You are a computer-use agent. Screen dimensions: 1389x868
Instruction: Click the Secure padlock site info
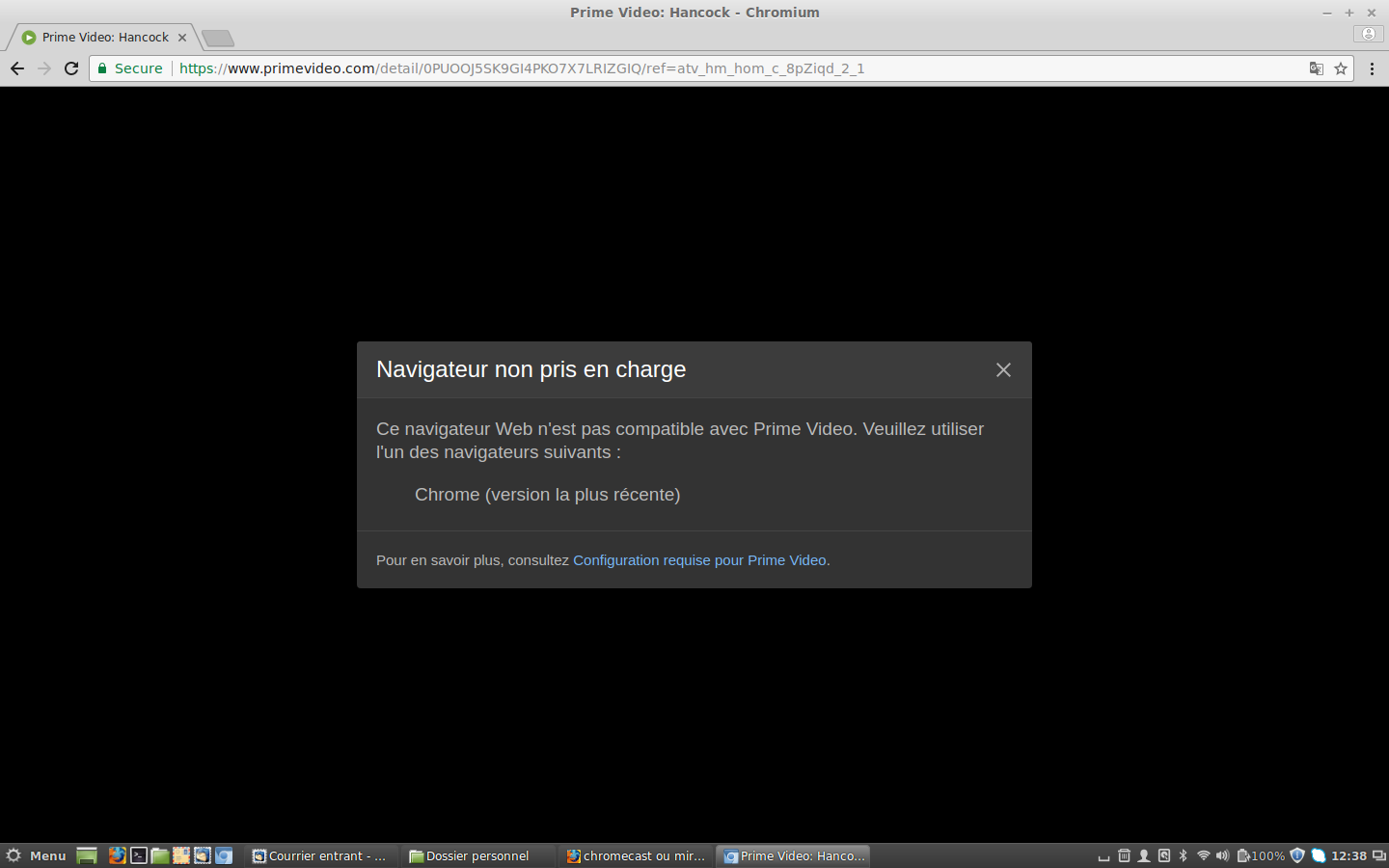130,68
